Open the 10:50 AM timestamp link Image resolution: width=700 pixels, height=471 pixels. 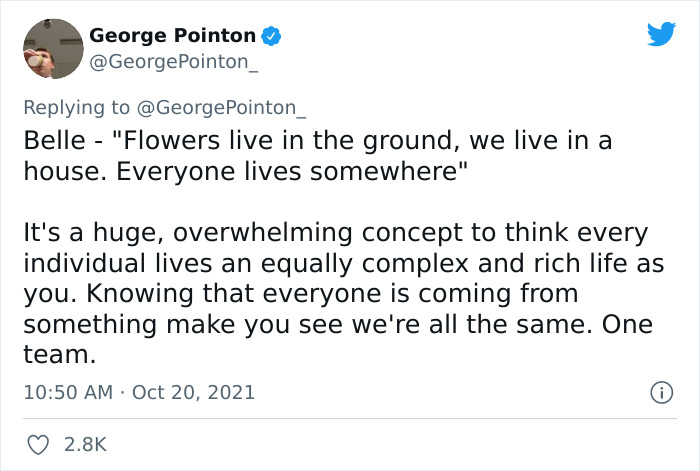68,392
